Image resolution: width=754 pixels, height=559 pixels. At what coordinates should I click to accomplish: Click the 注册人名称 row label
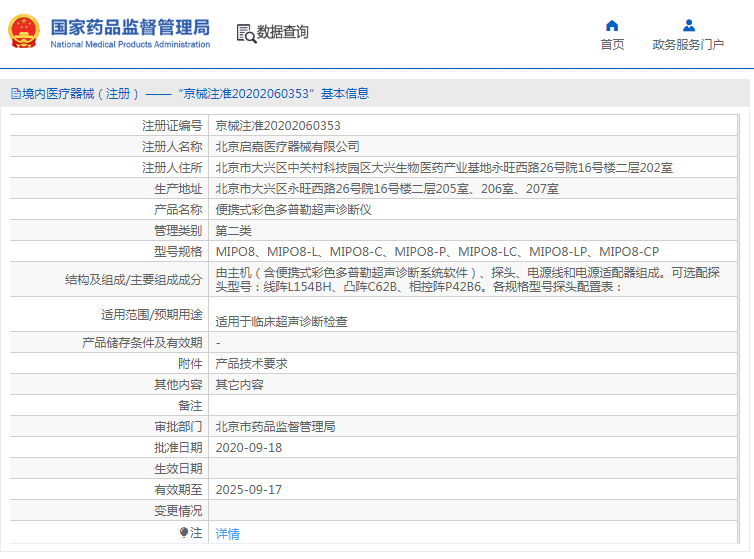tap(172, 147)
